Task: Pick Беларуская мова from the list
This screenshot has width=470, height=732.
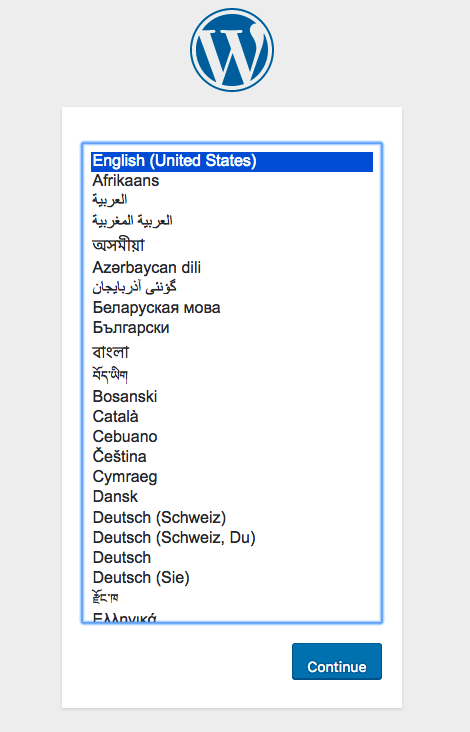Action: click(232, 308)
